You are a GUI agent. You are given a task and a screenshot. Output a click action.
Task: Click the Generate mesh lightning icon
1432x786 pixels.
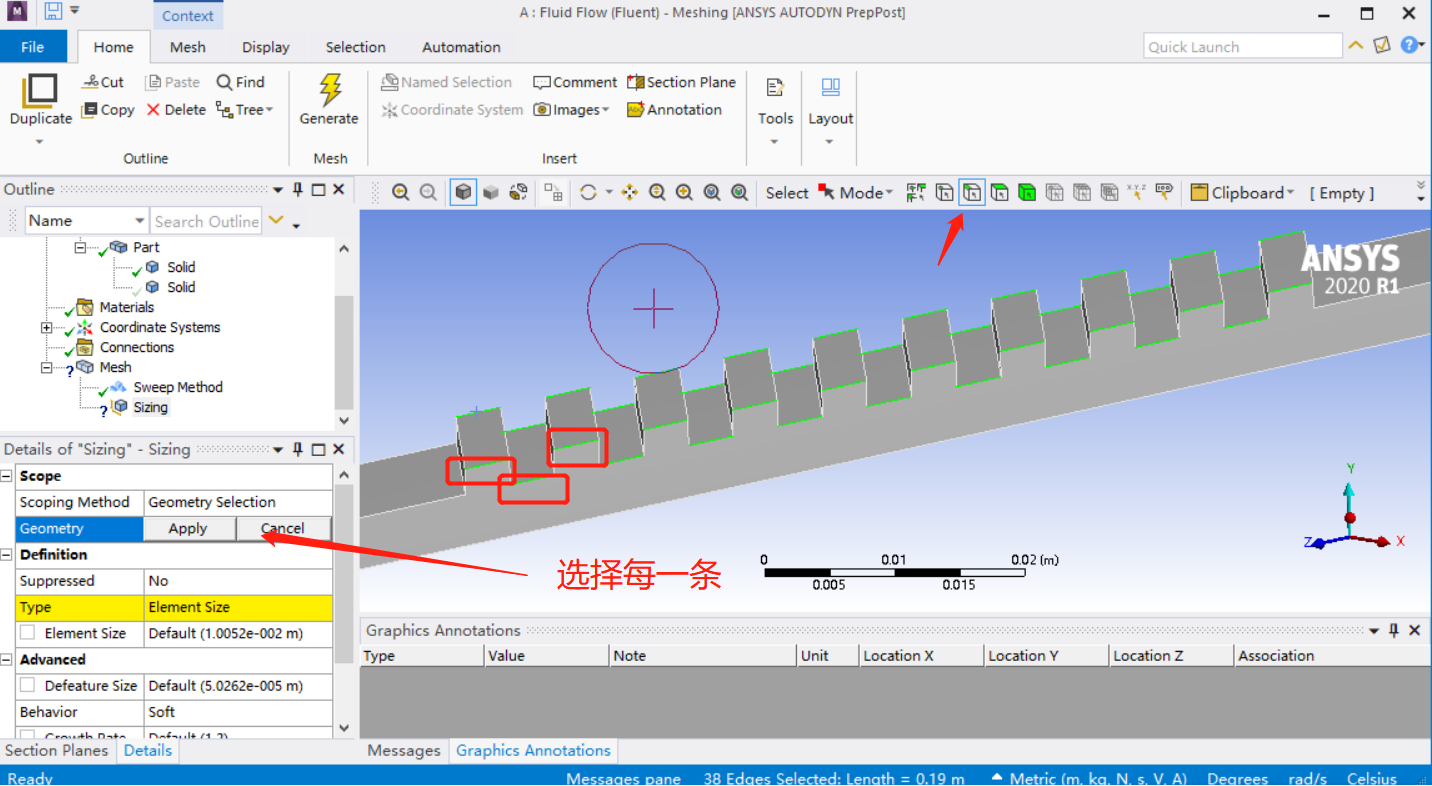pyautogui.click(x=329, y=89)
